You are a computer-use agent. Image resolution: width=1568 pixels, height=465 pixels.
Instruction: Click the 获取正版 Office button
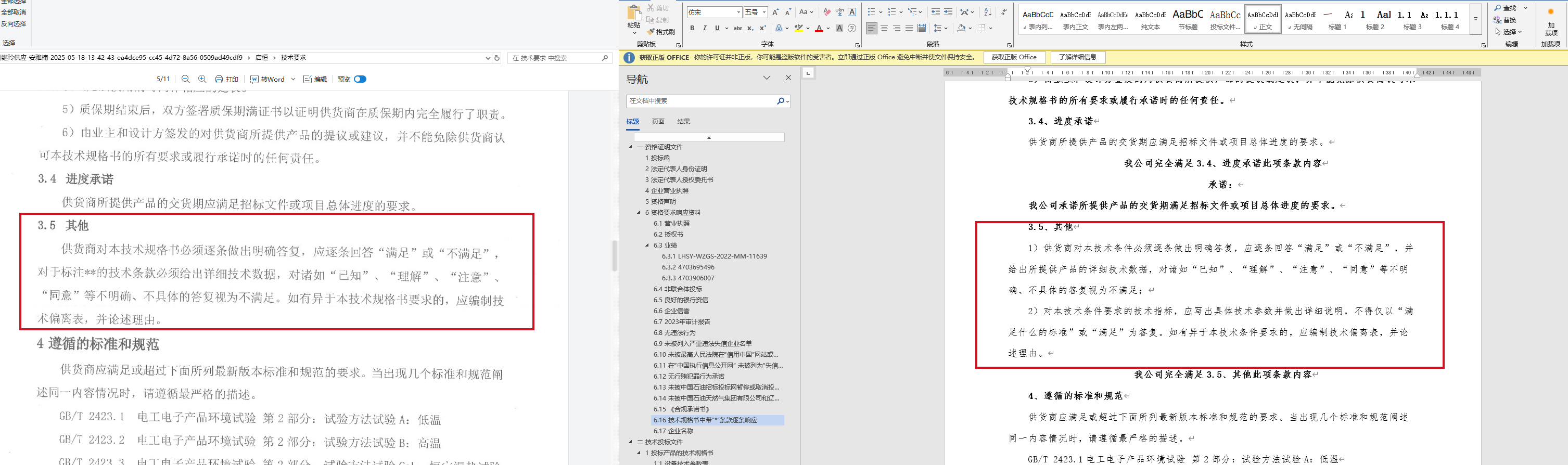(x=1014, y=57)
